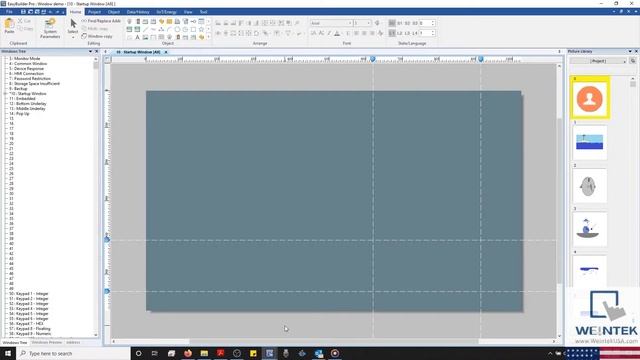This screenshot has height=360, width=640.
Task: Select 8: Storage Space Insufficient item
Action: [x=34, y=84]
